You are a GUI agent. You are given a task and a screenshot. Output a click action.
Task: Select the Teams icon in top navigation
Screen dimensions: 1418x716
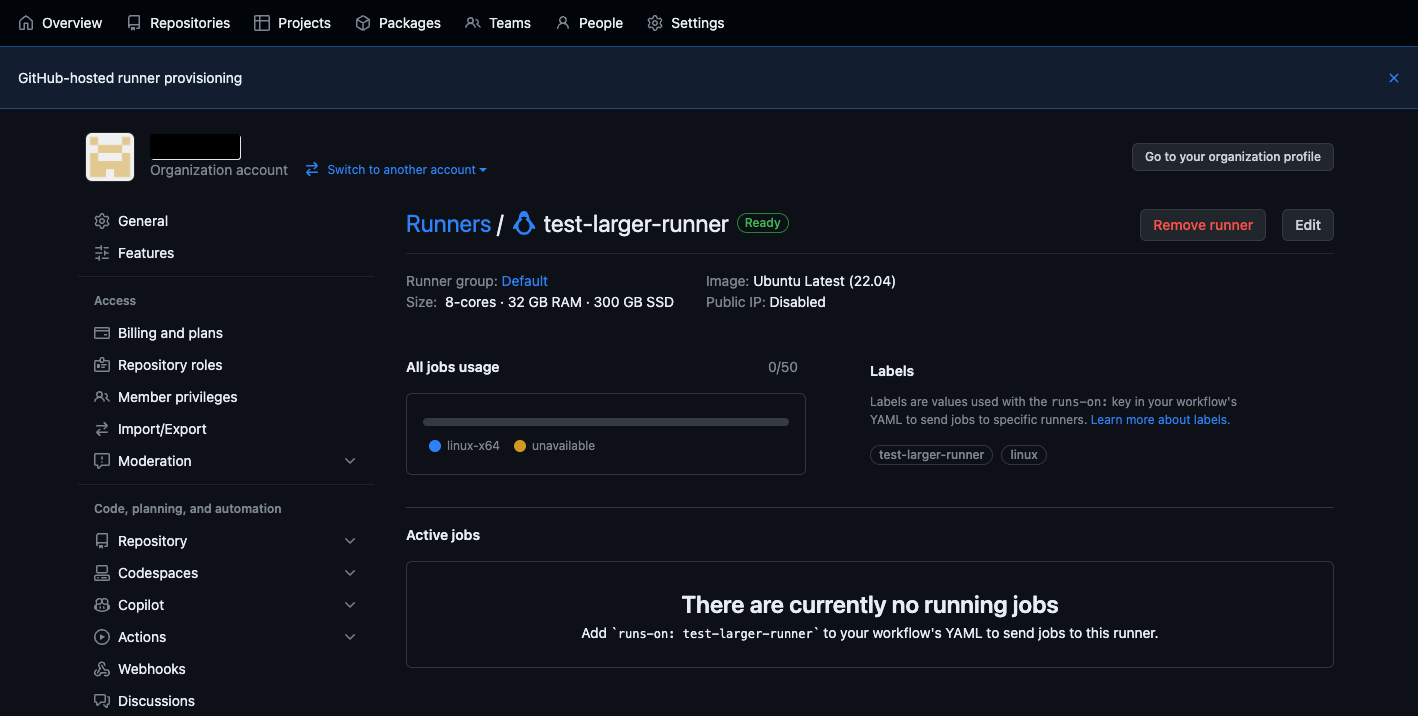coord(472,22)
